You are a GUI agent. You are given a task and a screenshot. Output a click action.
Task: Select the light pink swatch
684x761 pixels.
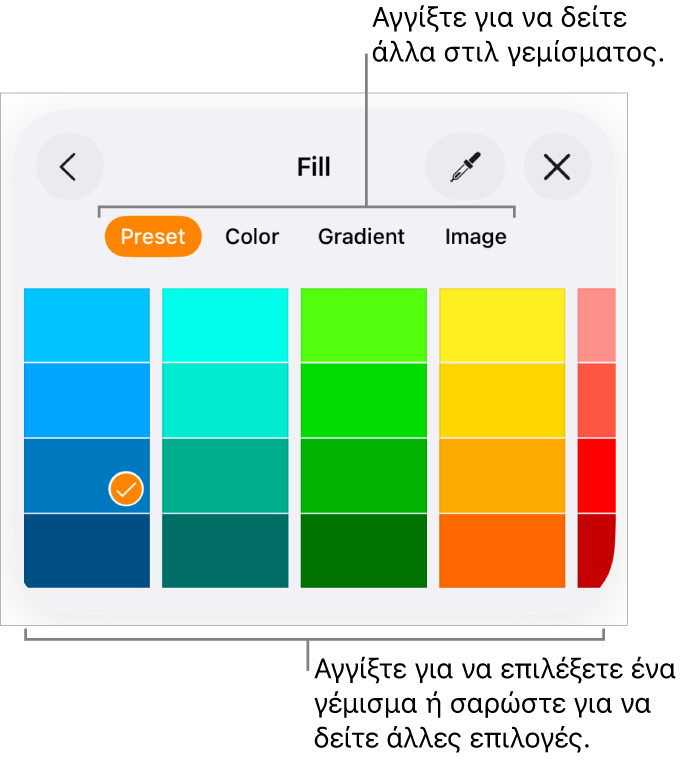tap(597, 325)
